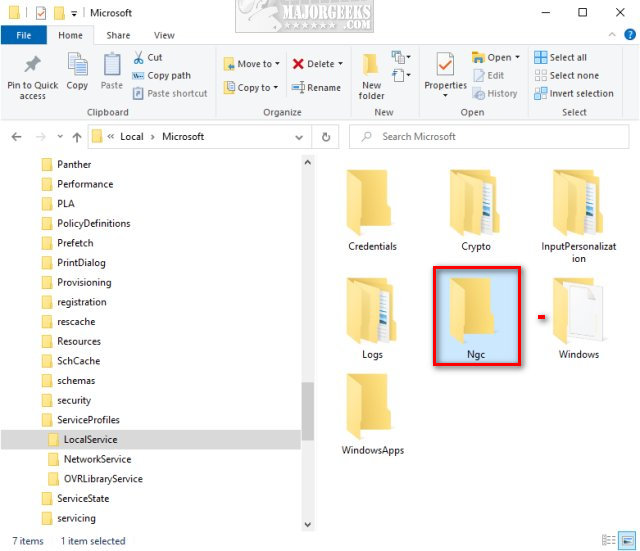Click inside the Search Microsoft box
Viewport: 640px width, 551px height.
[x=489, y=137]
